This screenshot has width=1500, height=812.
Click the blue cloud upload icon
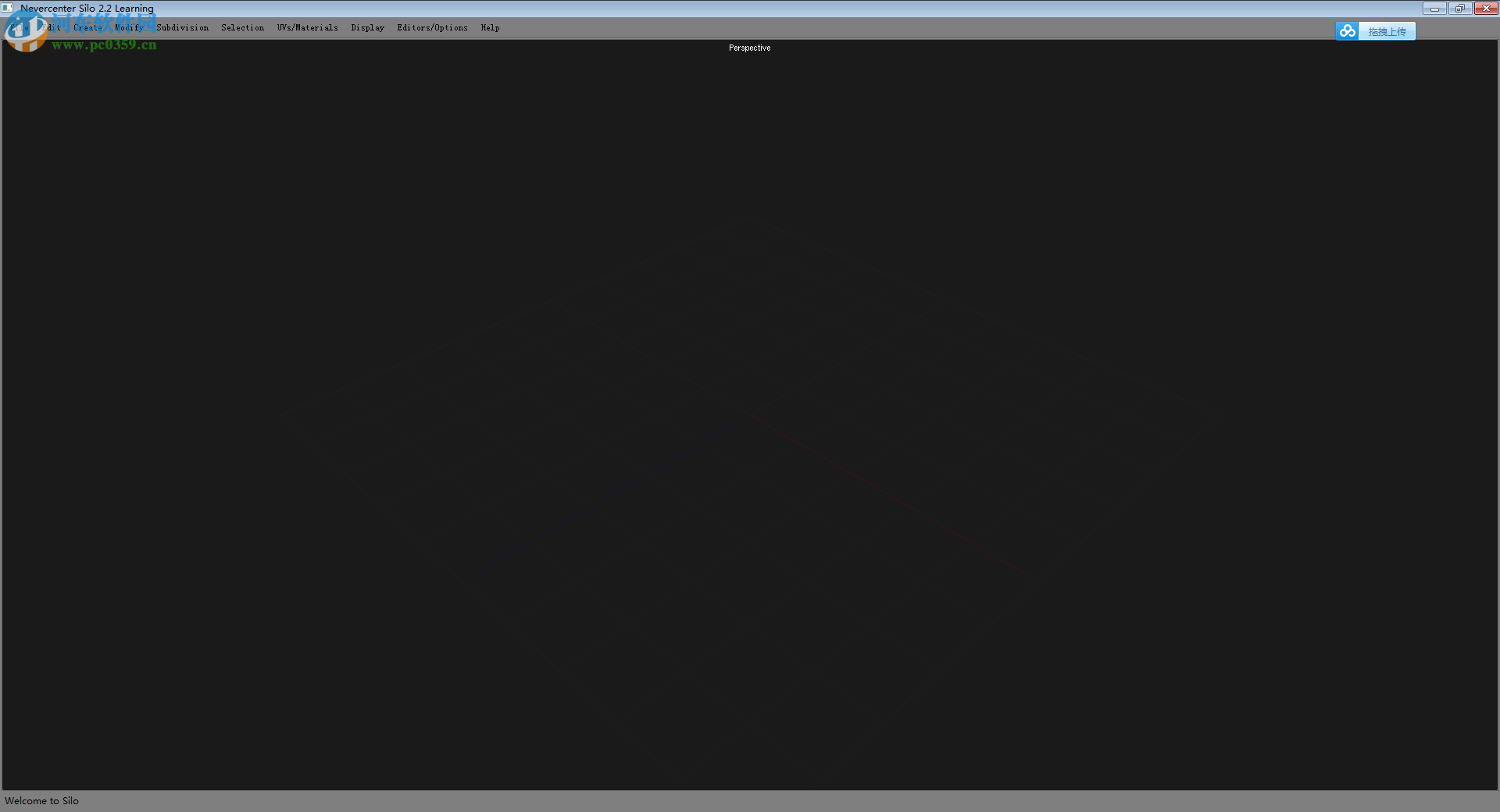point(1347,31)
